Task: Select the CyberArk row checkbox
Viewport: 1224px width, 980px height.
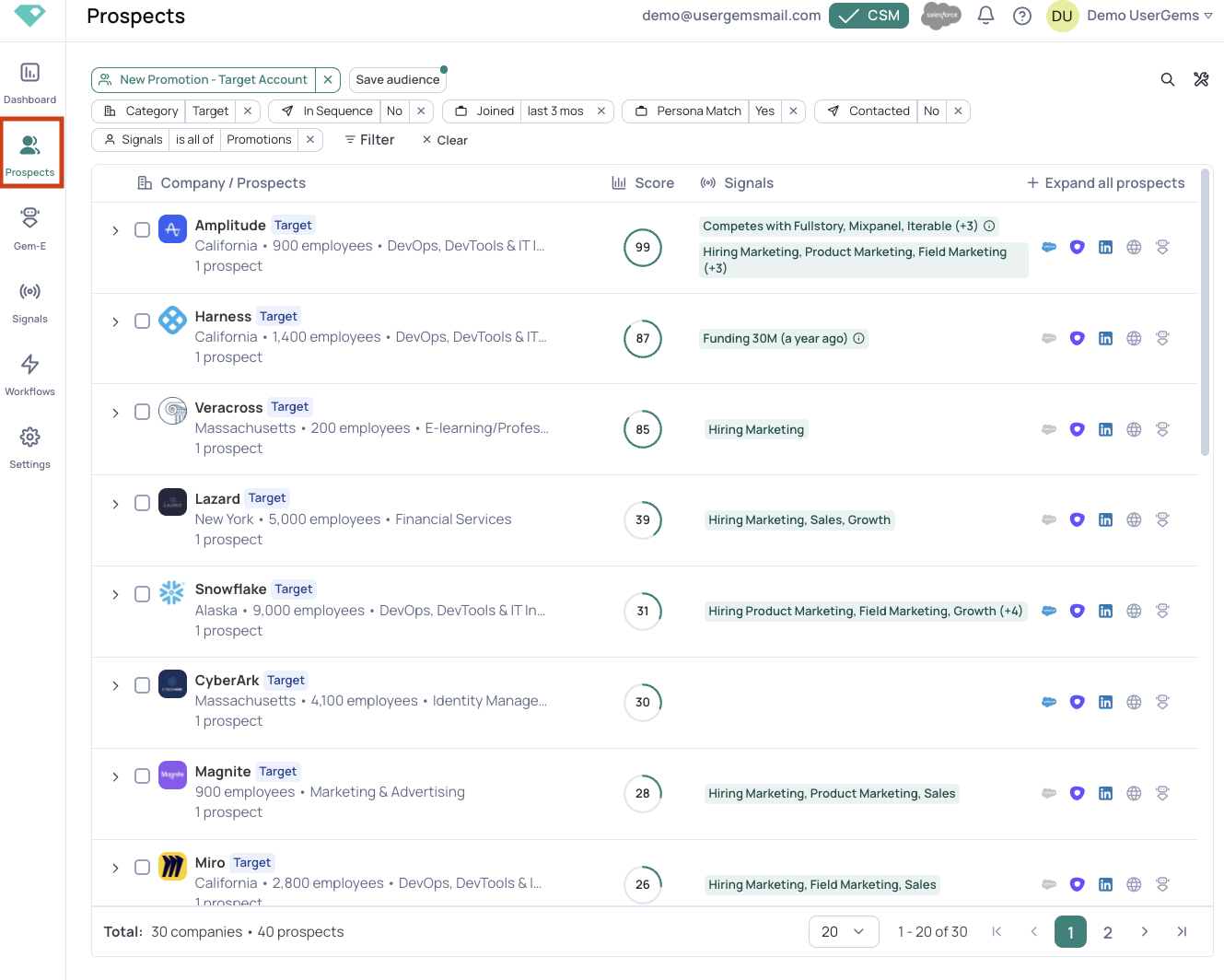Action: point(142,685)
